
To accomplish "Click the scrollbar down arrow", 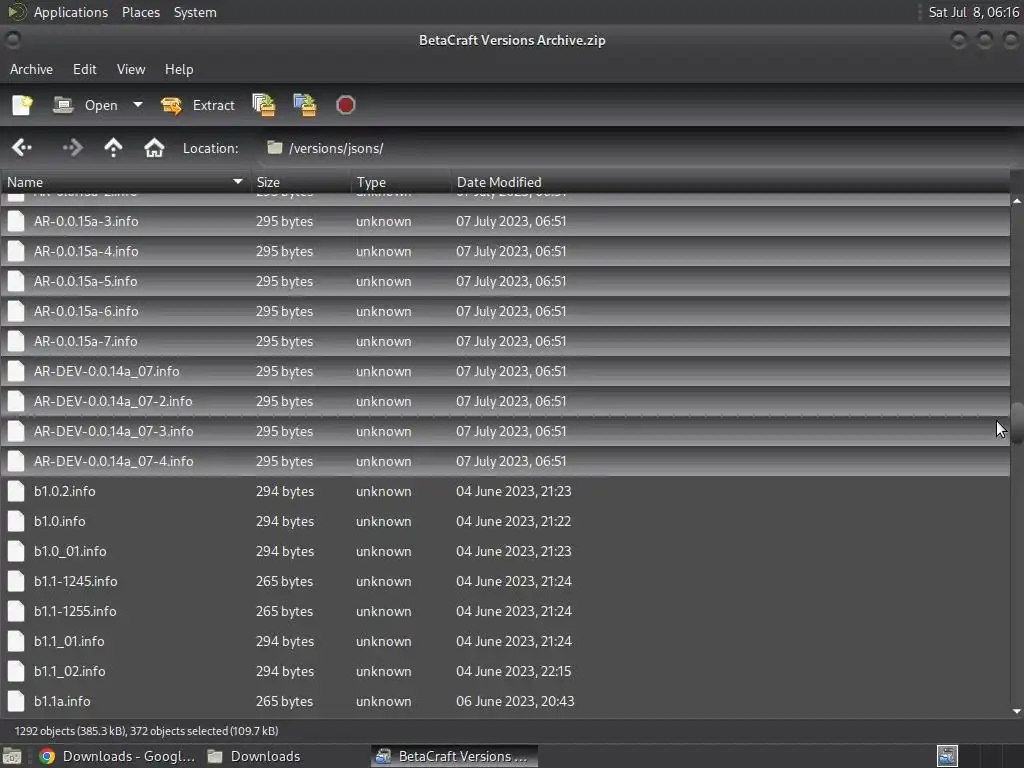I will pos(1017,711).
